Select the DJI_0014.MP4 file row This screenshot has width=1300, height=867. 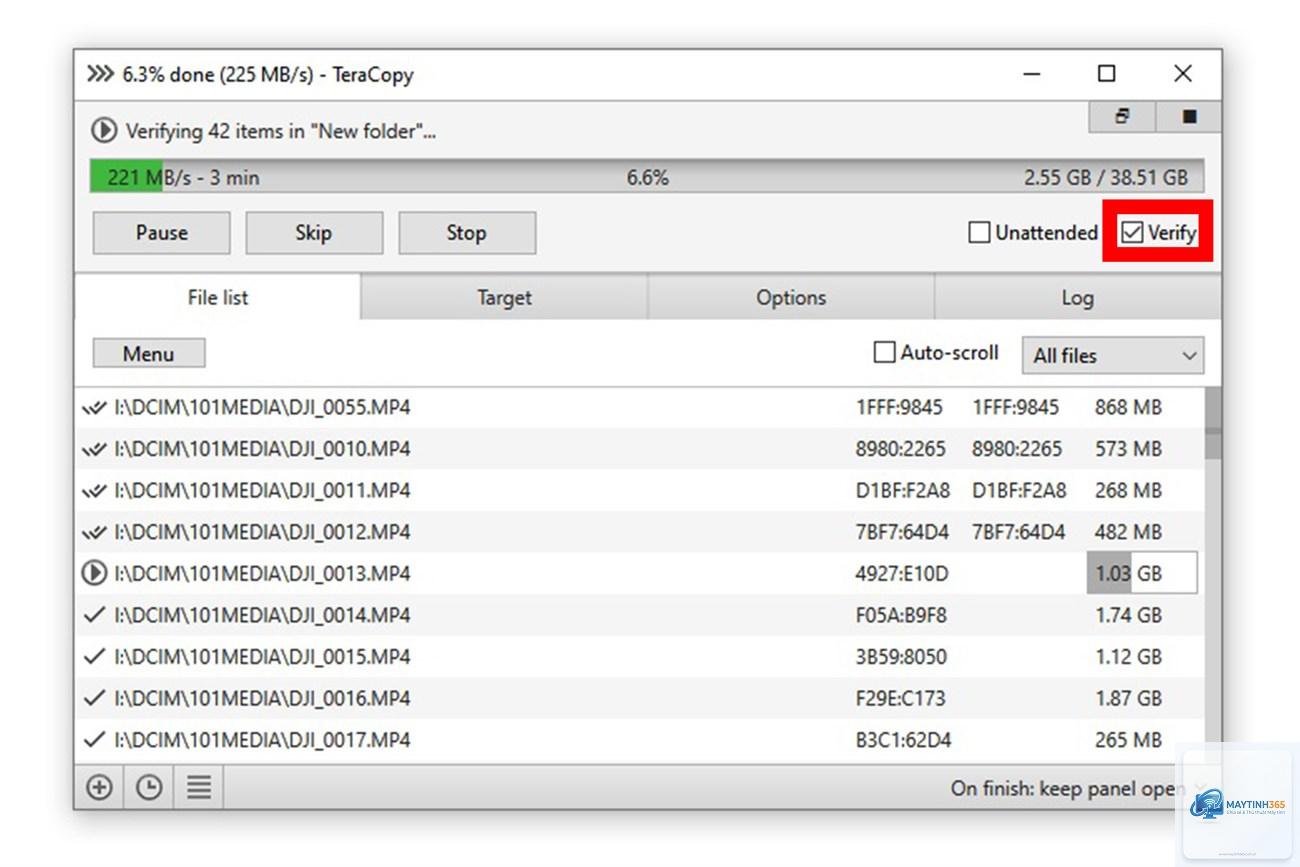point(640,615)
